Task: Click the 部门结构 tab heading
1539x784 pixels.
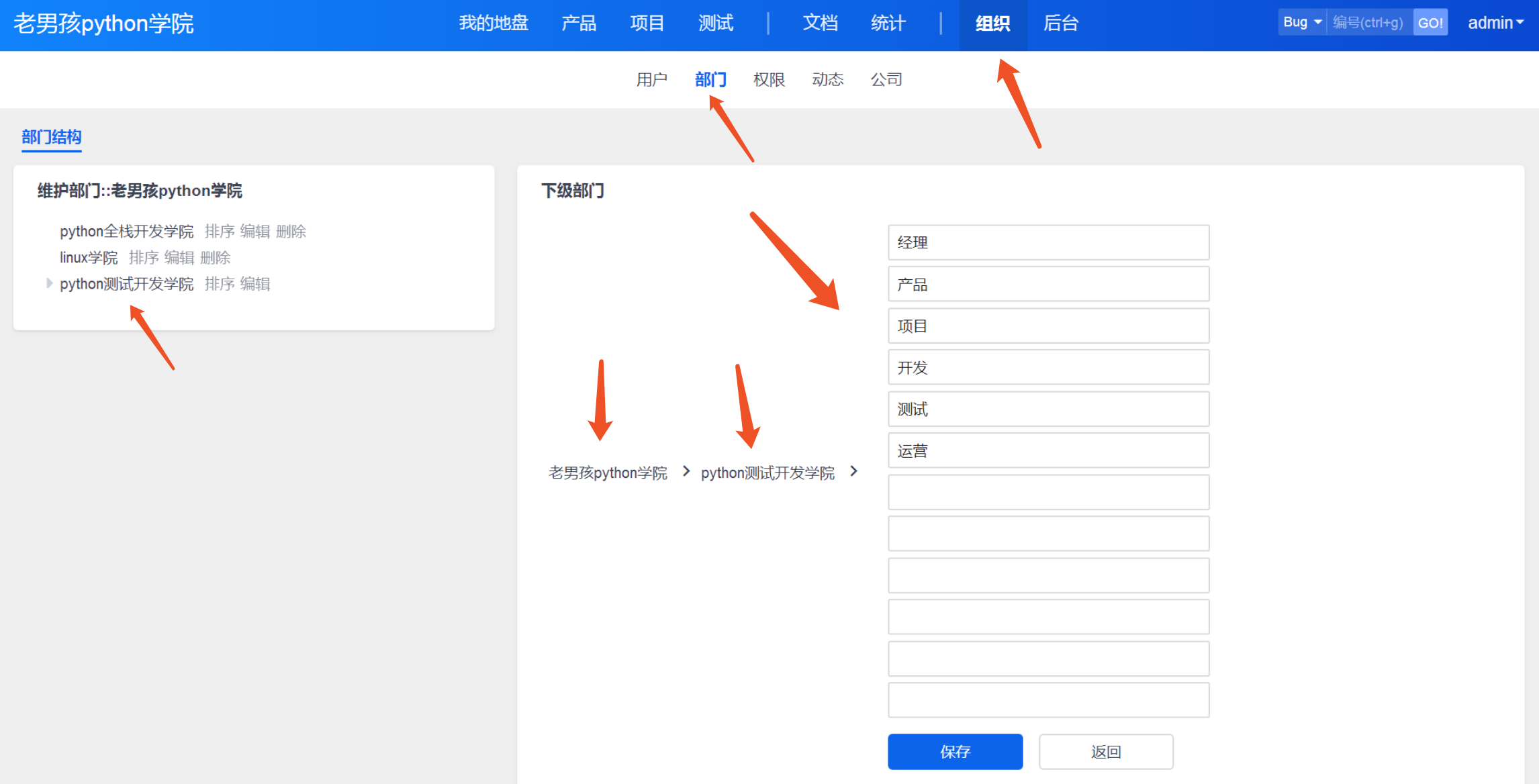Action: (51, 138)
